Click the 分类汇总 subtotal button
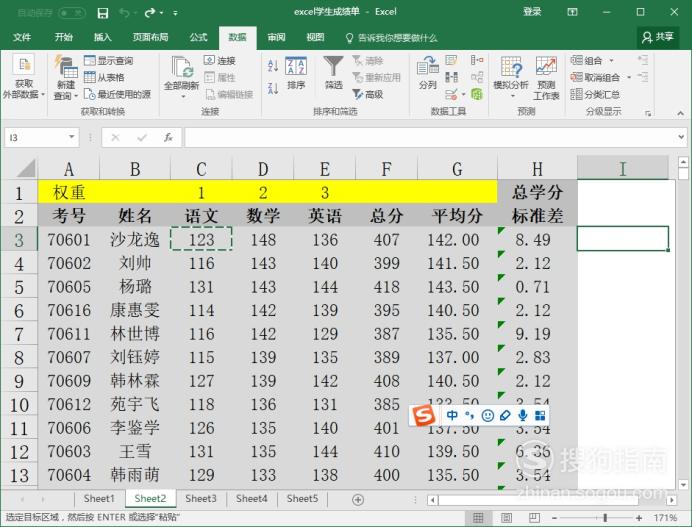The image size is (692, 527). pos(595,94)
